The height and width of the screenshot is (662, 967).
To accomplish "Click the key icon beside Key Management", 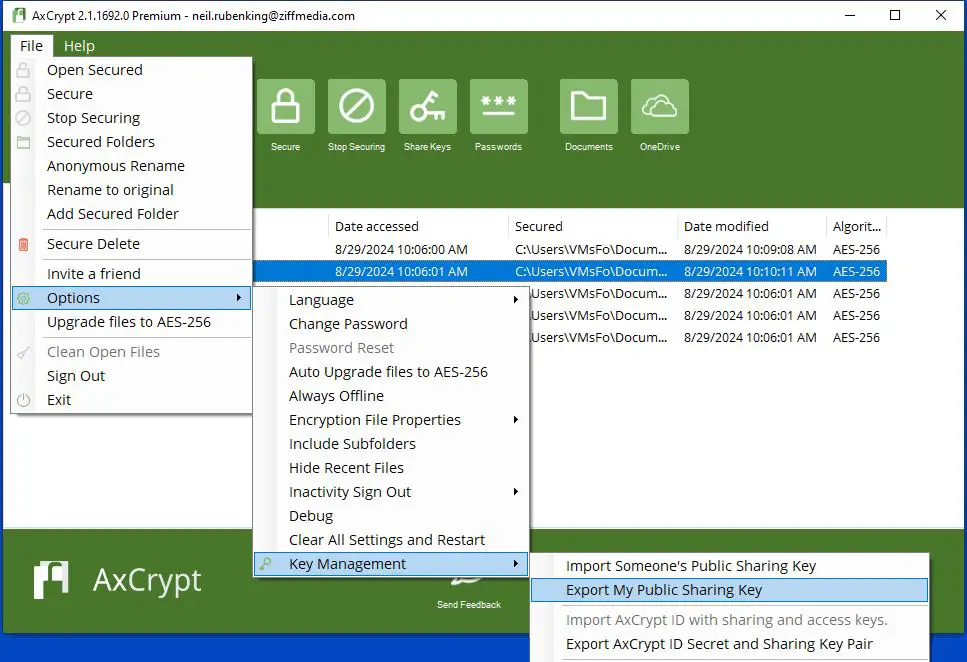I will (x=265, y=563).
